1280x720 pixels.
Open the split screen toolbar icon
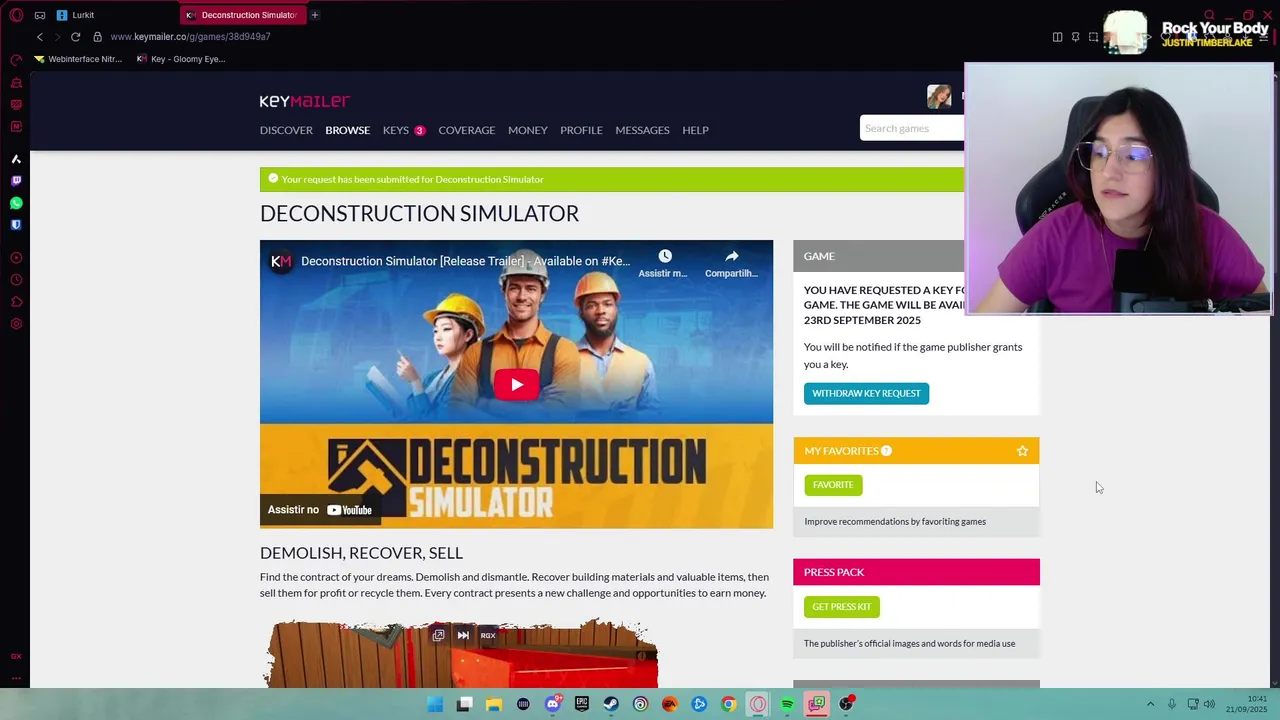[1057, 37]
